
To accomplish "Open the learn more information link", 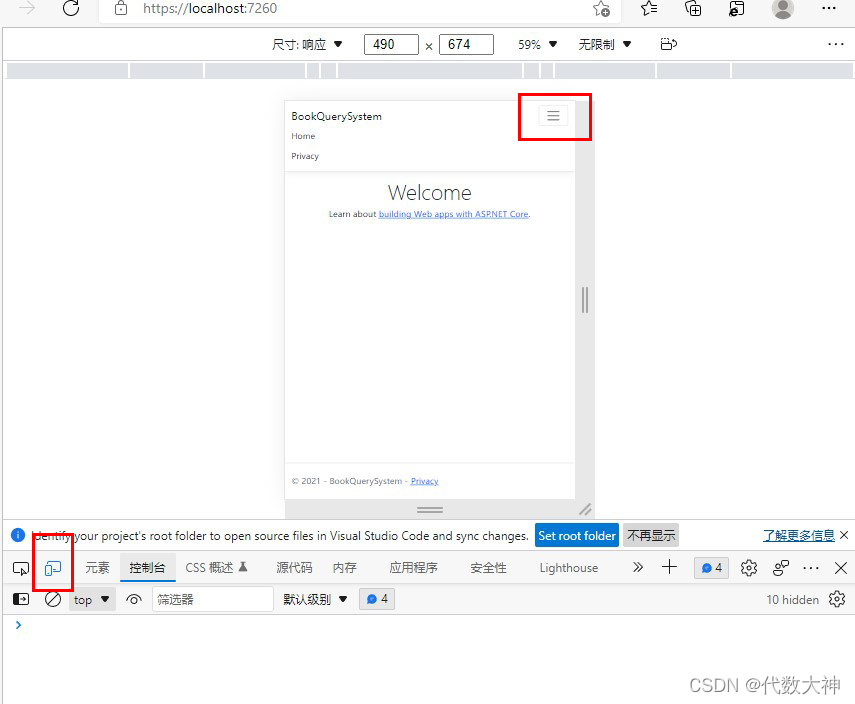I will point(798,535).
